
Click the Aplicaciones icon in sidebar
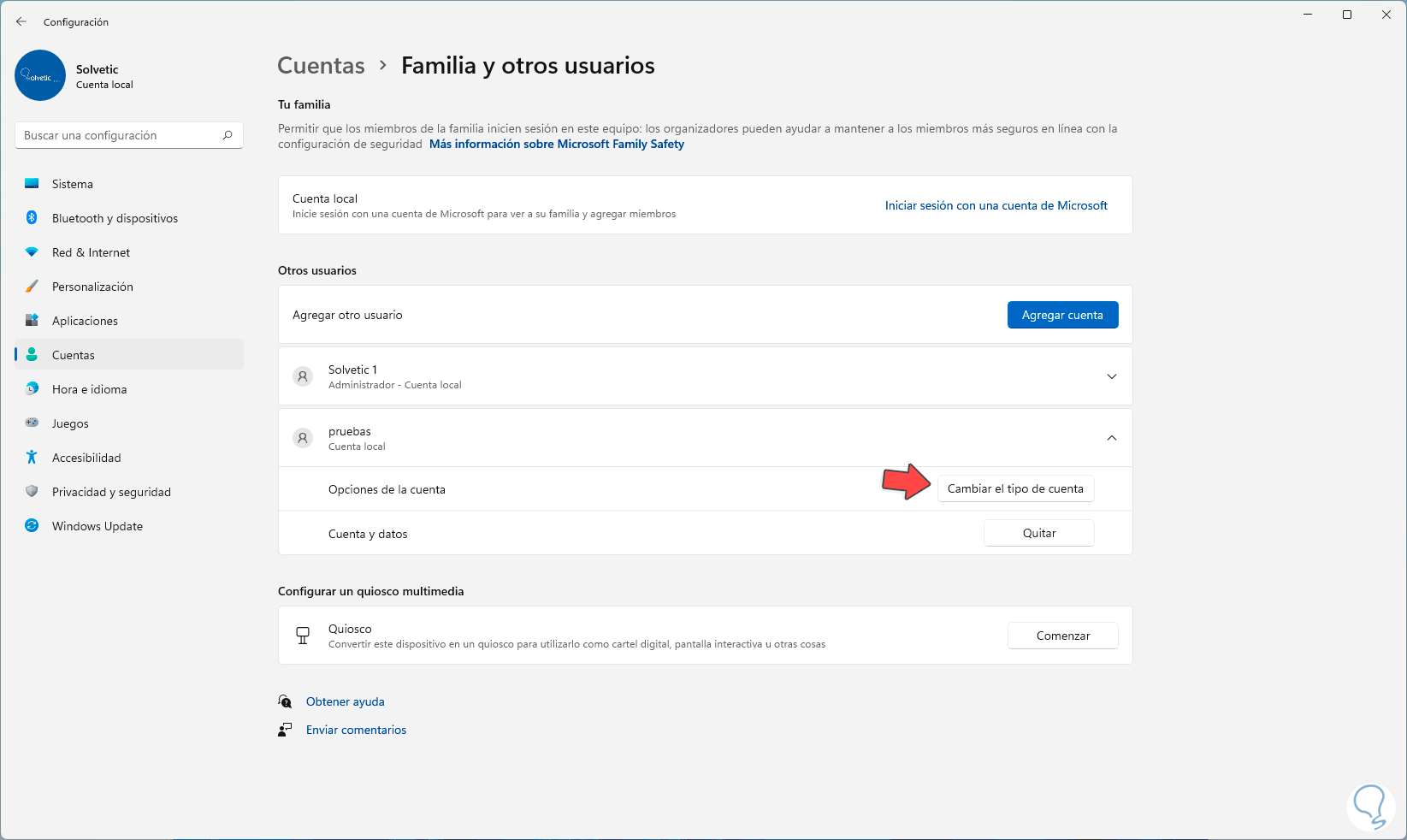click(x=32, y=321)
